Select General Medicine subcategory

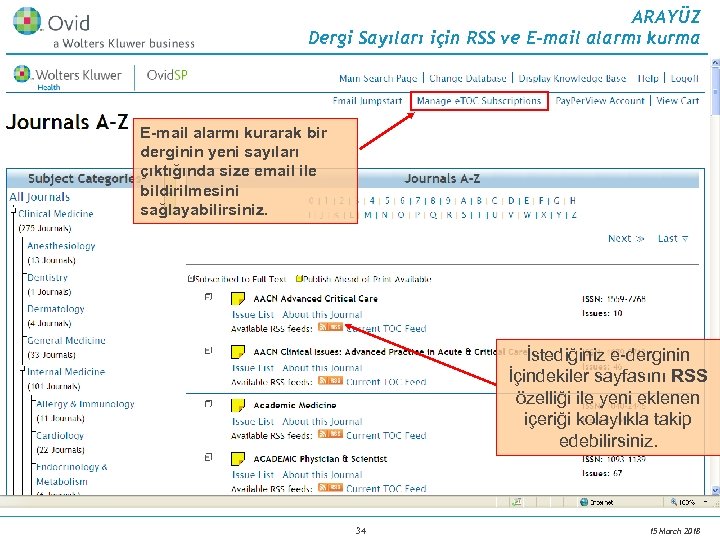(x=66, y=340)
